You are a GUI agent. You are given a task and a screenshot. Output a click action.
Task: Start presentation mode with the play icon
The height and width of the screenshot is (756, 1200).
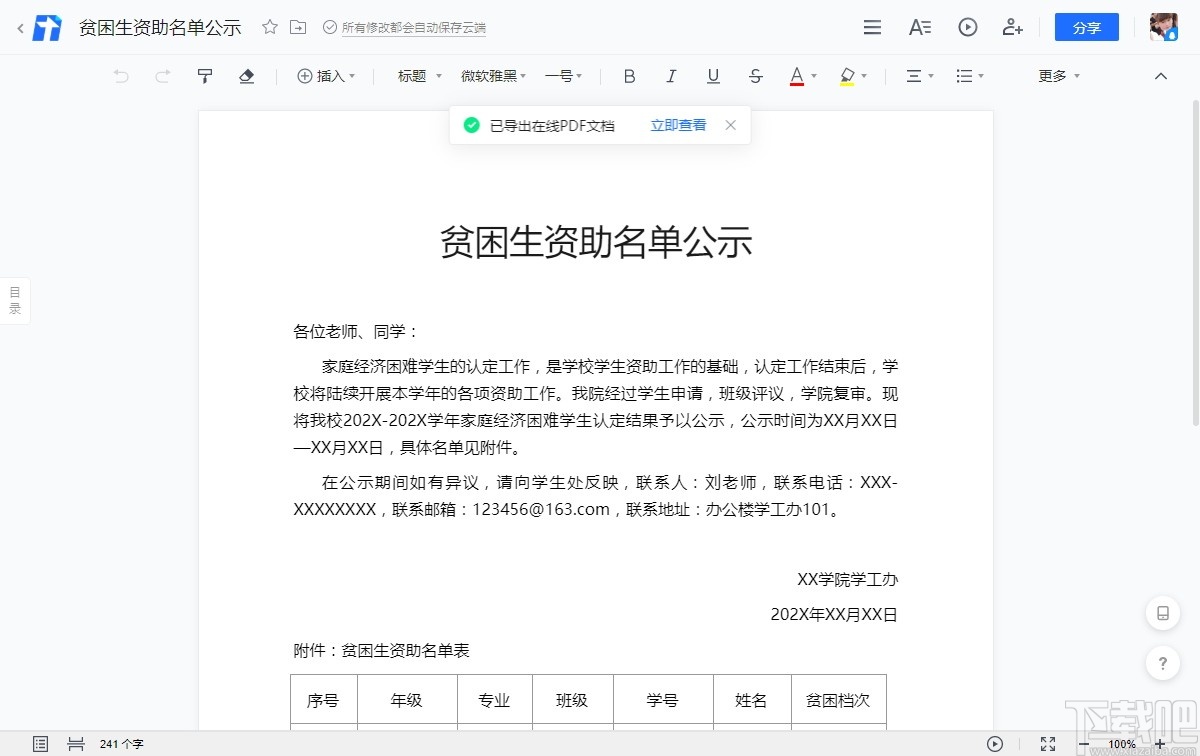pyautogui.click(x=967, y=27)
